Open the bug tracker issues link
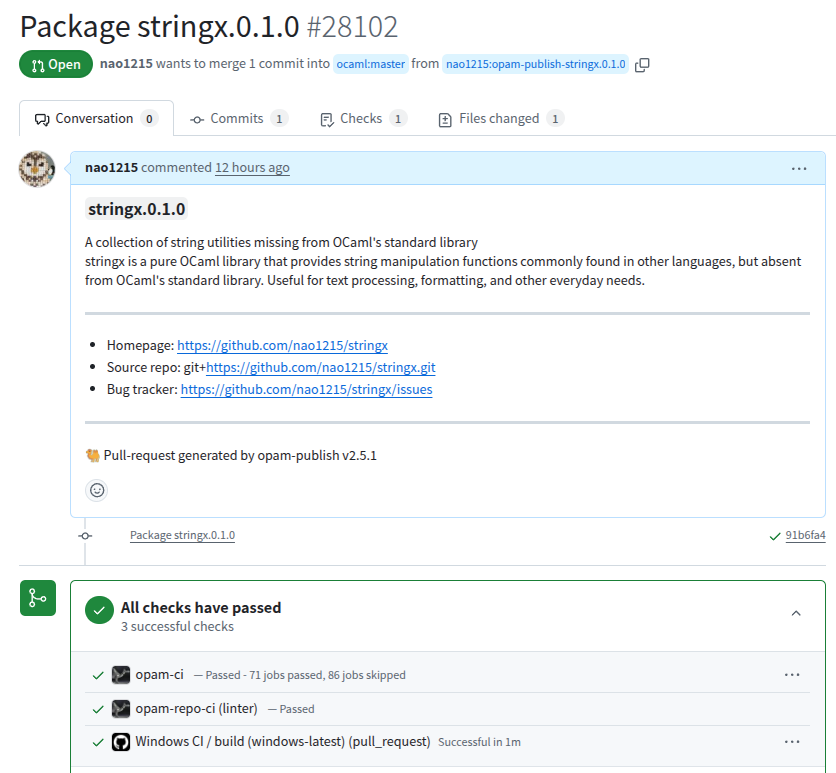836x773 pixels. [x=306, y=390]
